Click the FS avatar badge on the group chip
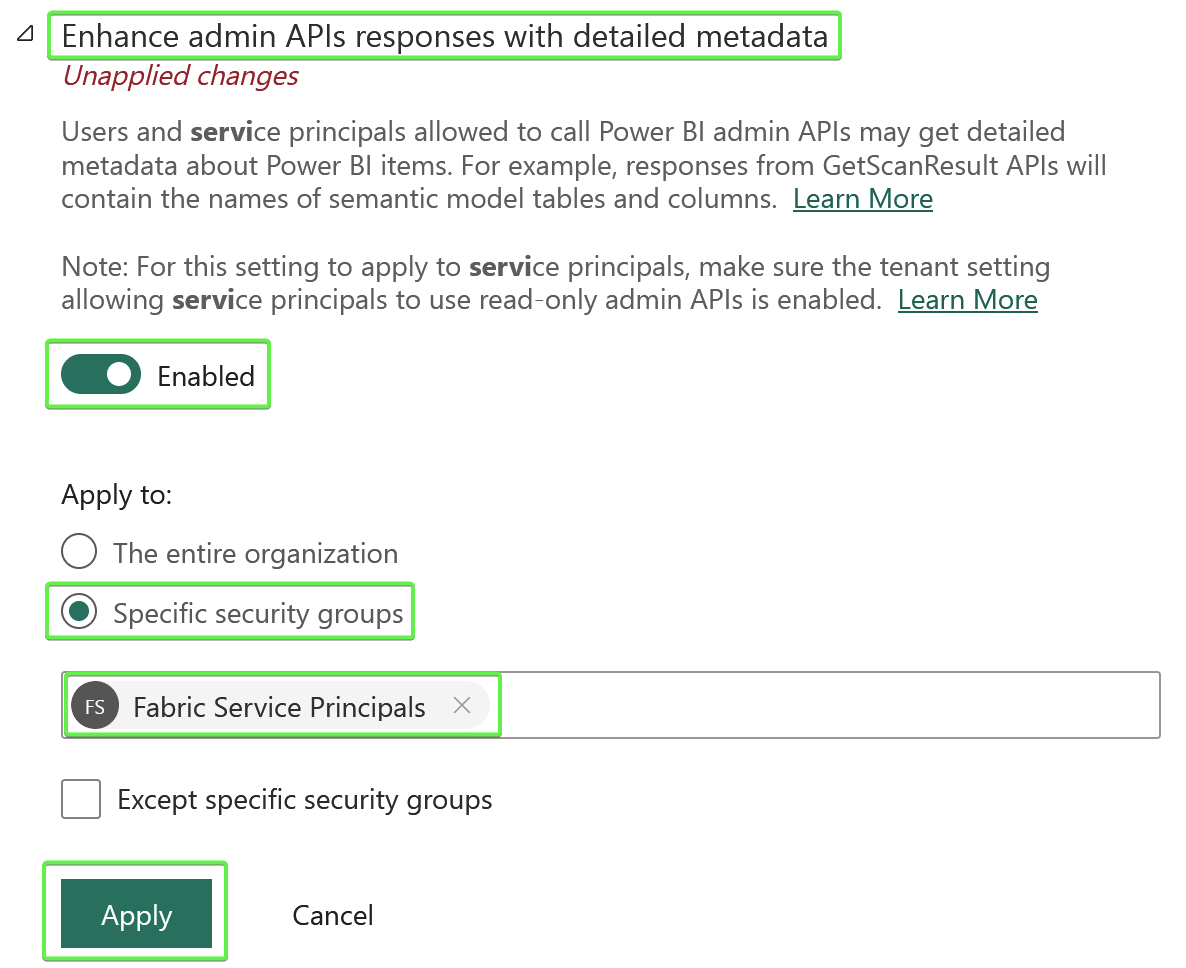 [x=96, y=706]
